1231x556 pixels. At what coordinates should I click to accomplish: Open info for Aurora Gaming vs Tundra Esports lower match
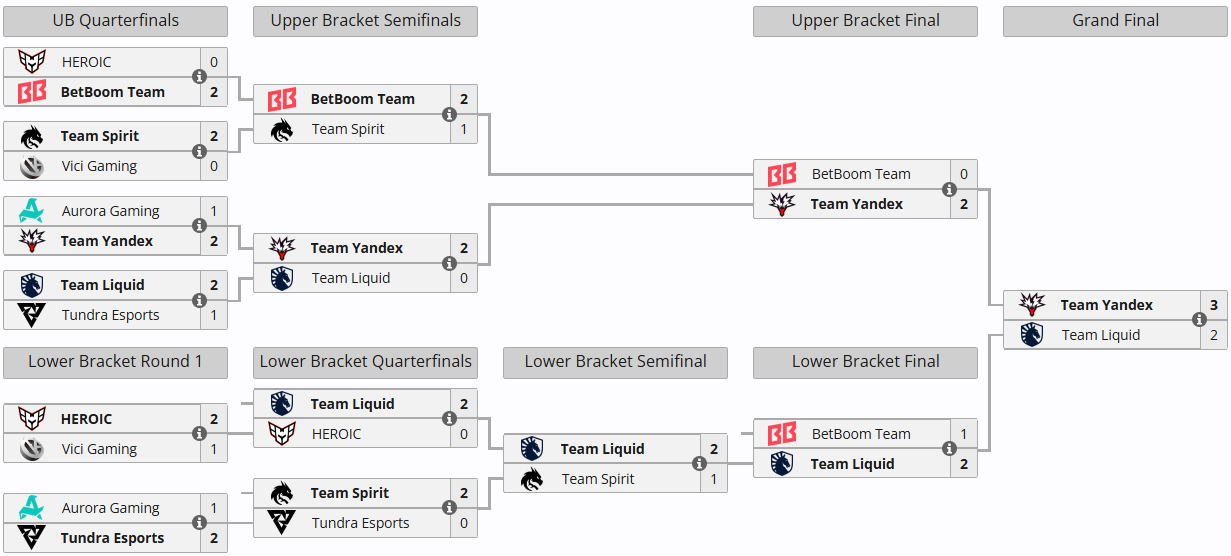click(x=199, y=523)
